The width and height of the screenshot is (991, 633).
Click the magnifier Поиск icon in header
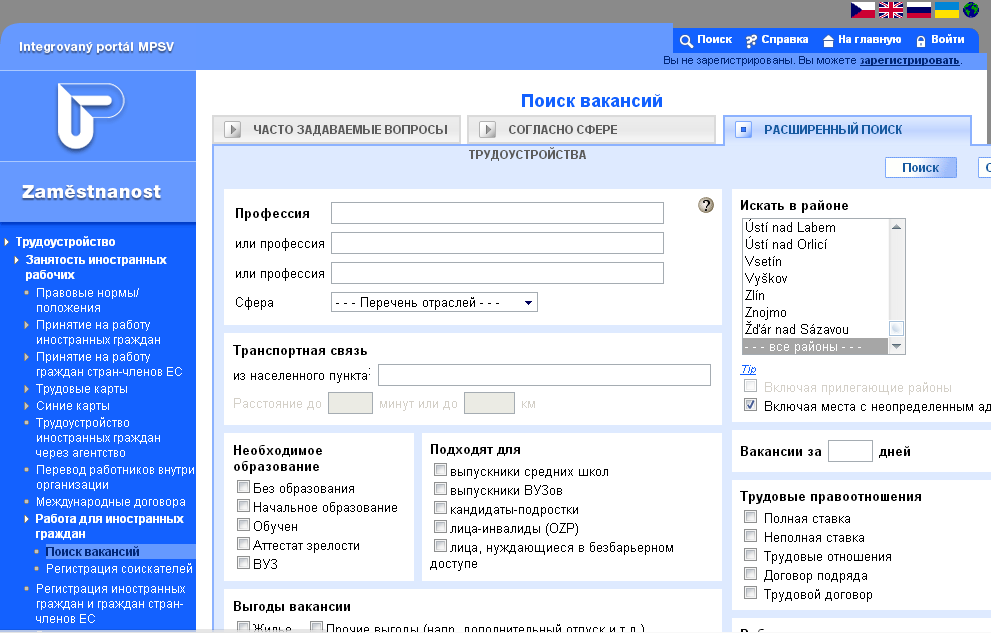[x=687, y=41]
